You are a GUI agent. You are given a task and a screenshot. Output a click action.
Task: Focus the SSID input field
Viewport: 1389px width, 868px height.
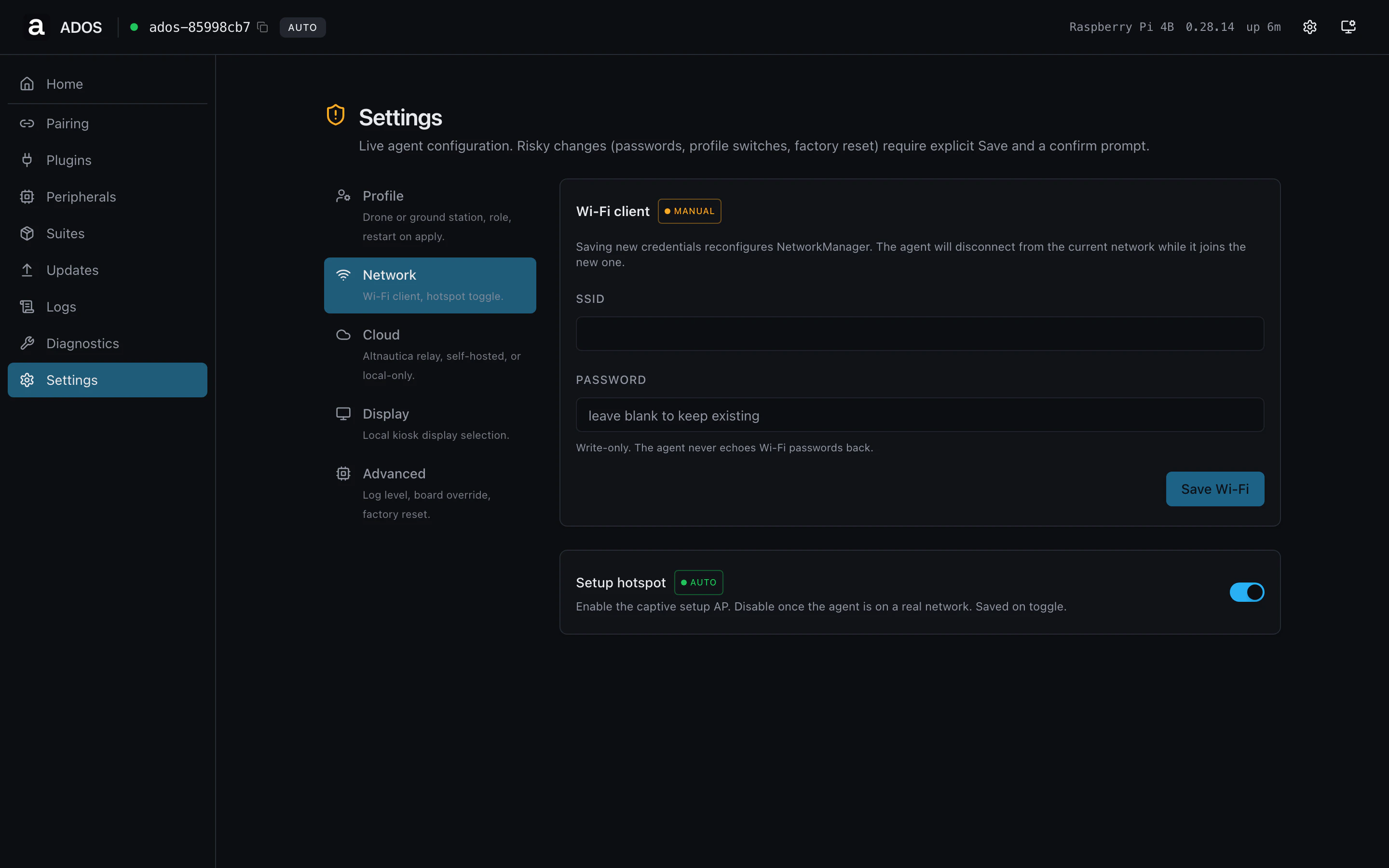[x=920, y=334]
